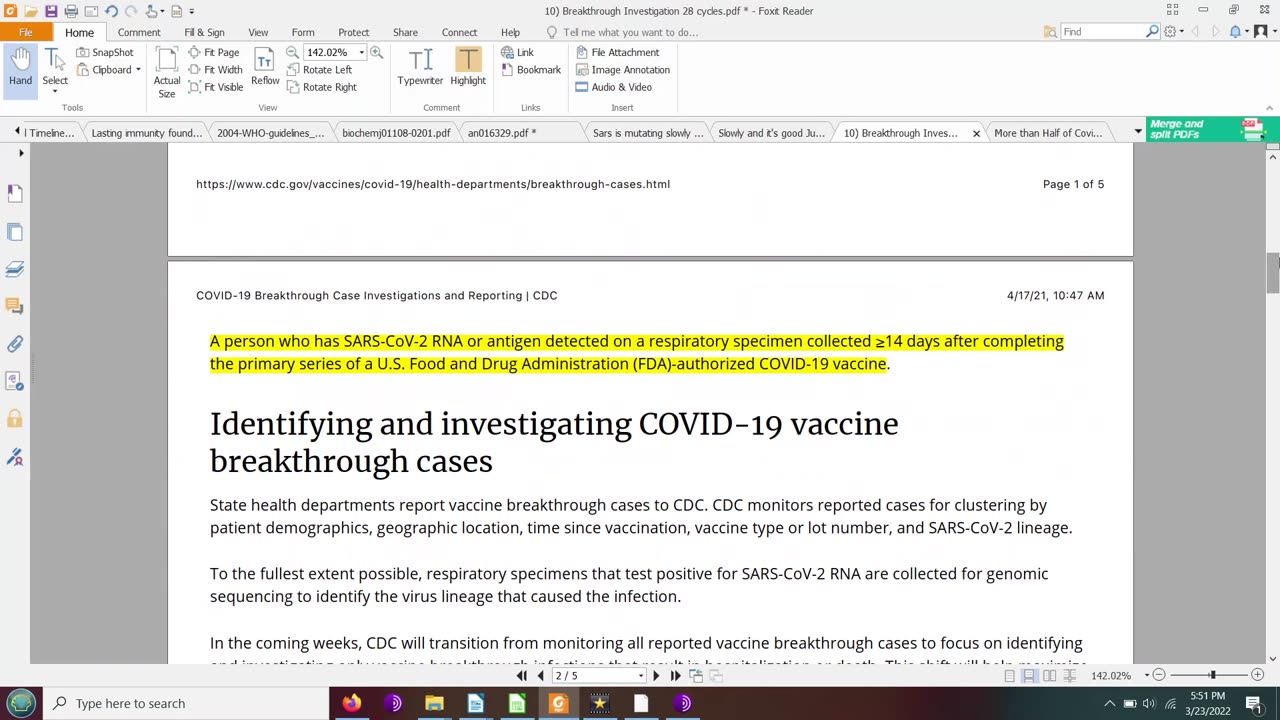
Task: Open the security lock side panel
Action: pyautogui.click(x=15, y=419)
